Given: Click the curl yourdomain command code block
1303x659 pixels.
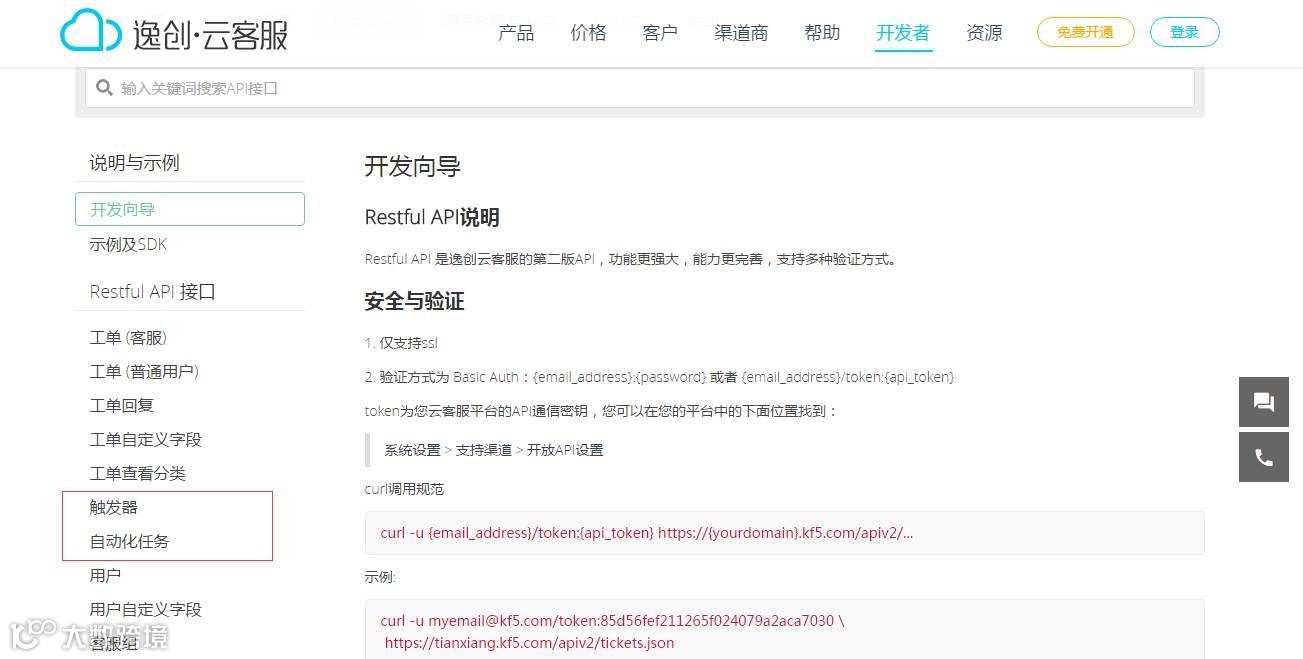Looking at the screenshot, I should click(x=784, y=533).
